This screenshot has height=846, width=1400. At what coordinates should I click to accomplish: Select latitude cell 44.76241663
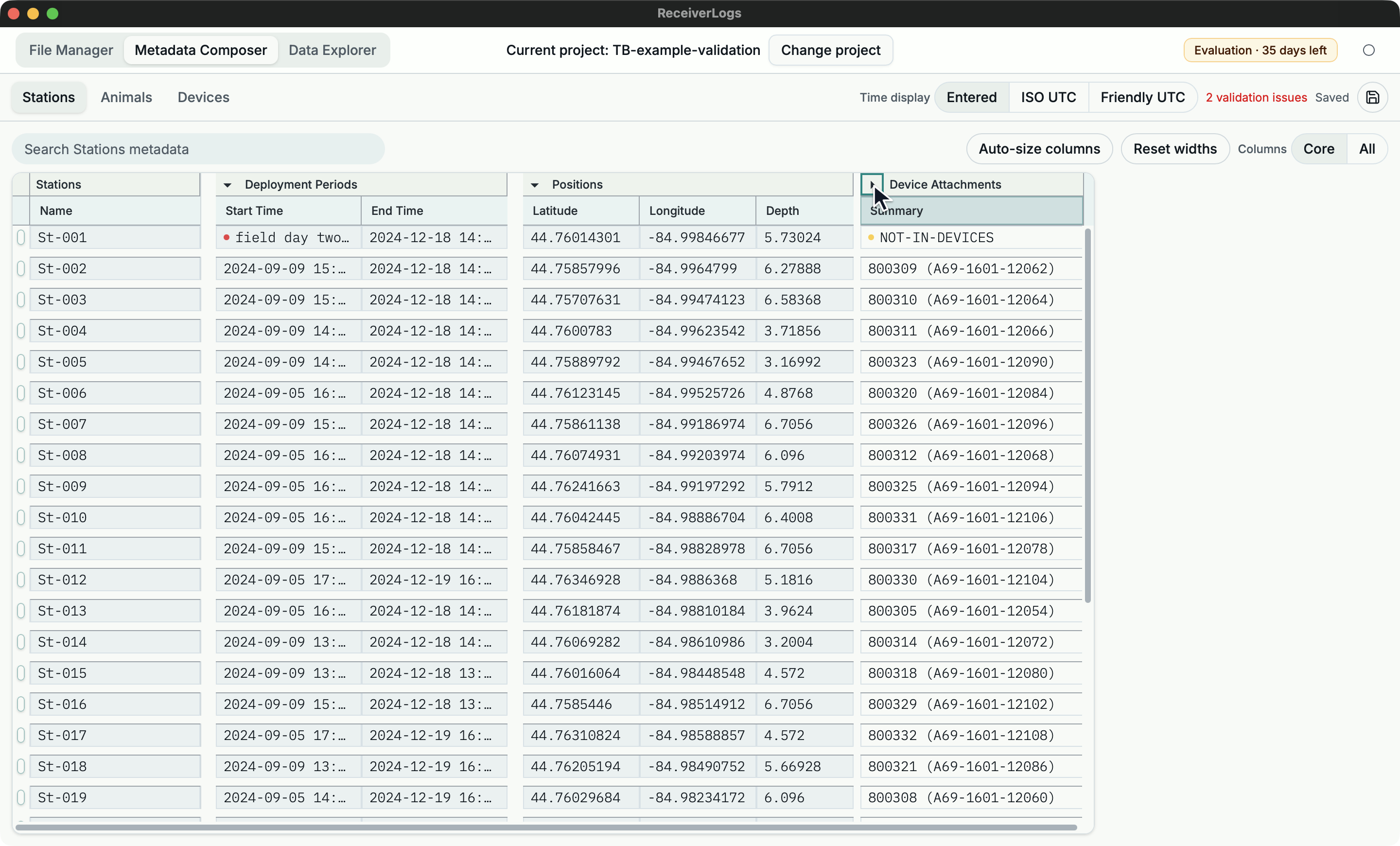(x=581, y=486)
